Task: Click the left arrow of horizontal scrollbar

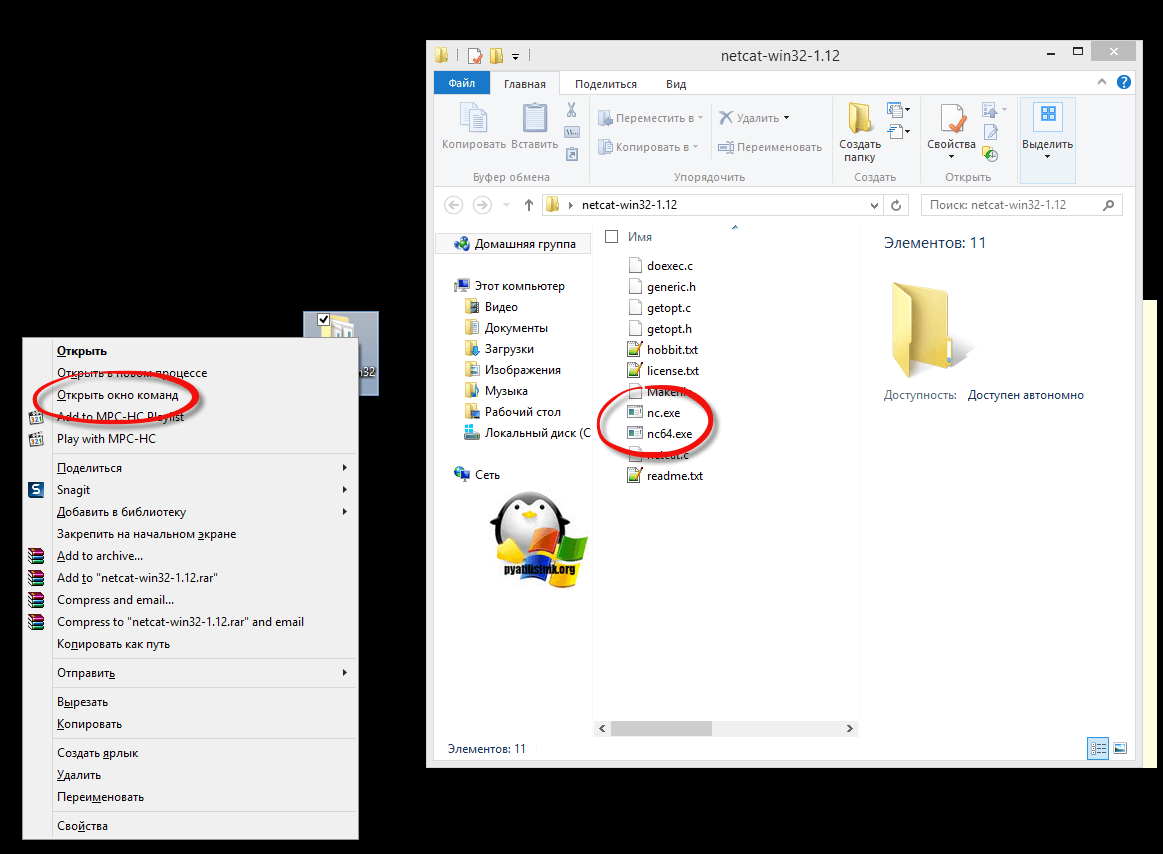Action: click(602, 729)
